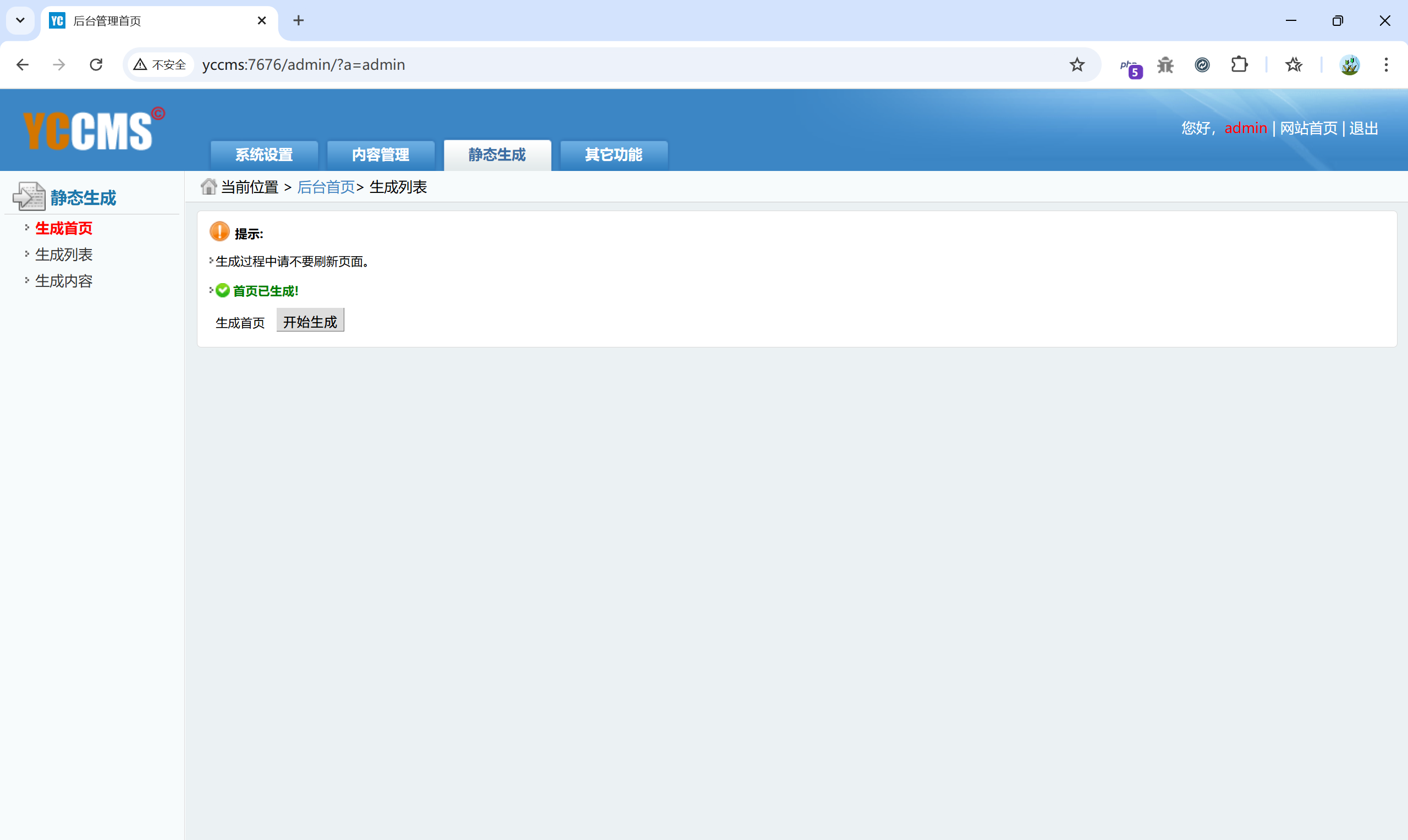Image resolution: width=1408 pixels, height=840 pixels.
Task: Click the static generation sidebar icon
Action: coord(28,196)
